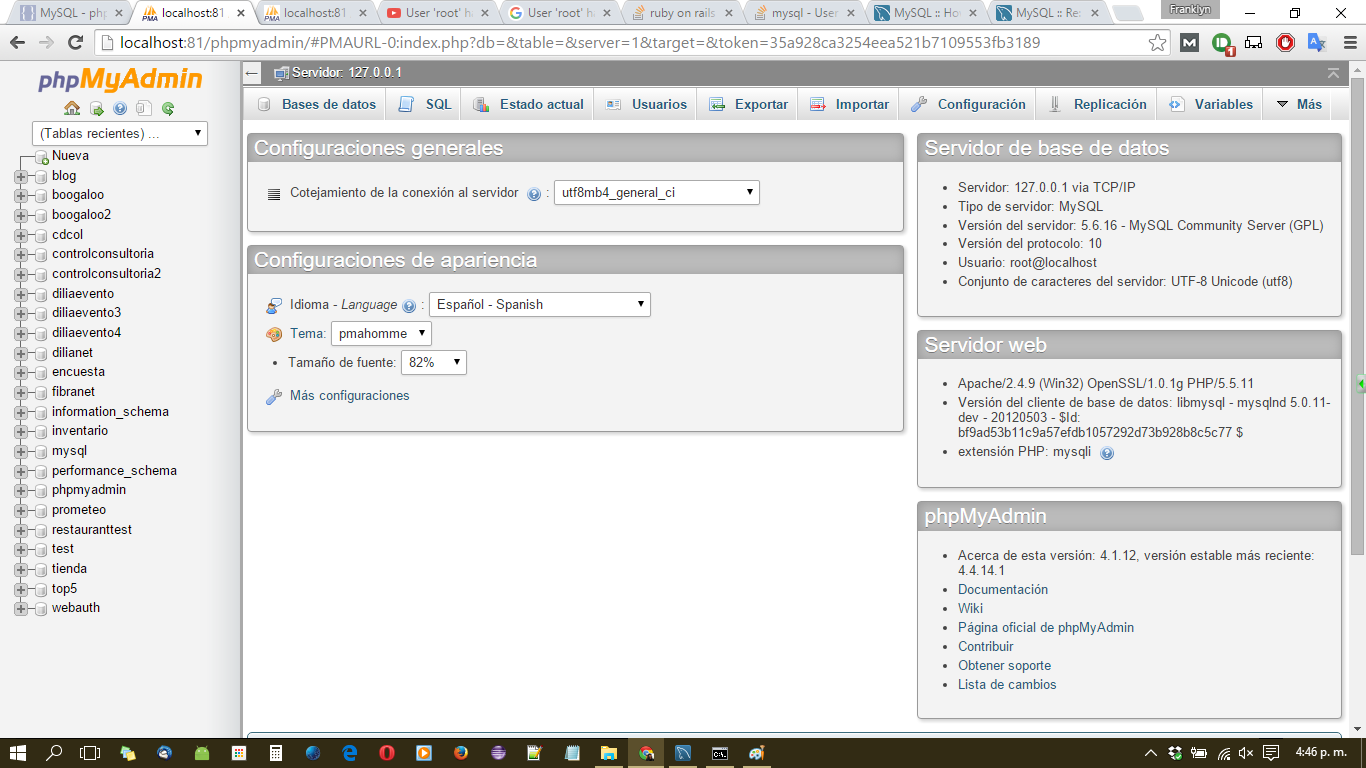
Task: Open the Más dropdown menu tab
Action: tap(1298, 104)
